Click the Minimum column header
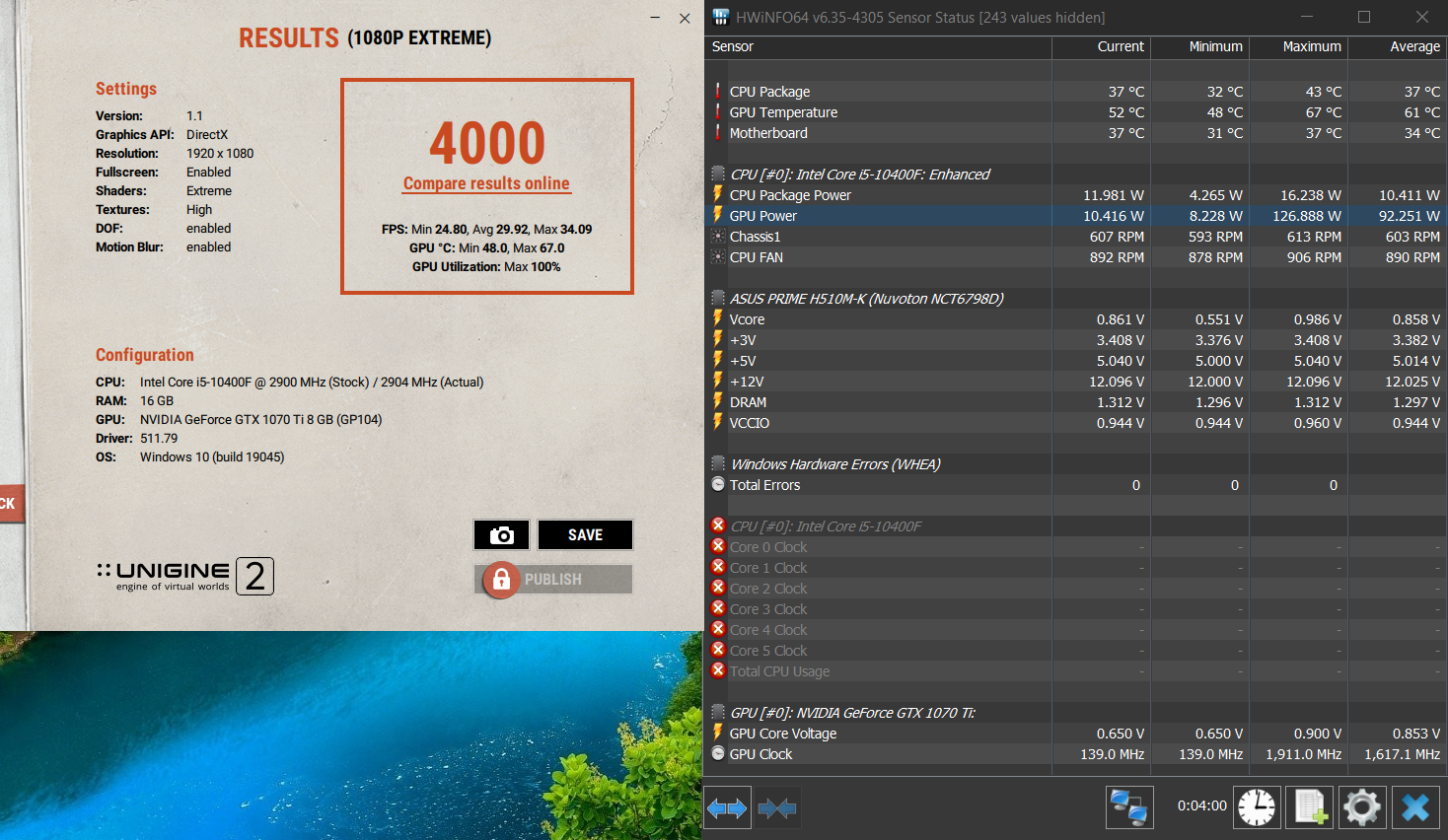The image size is (1448, 840). point(1215,46)
